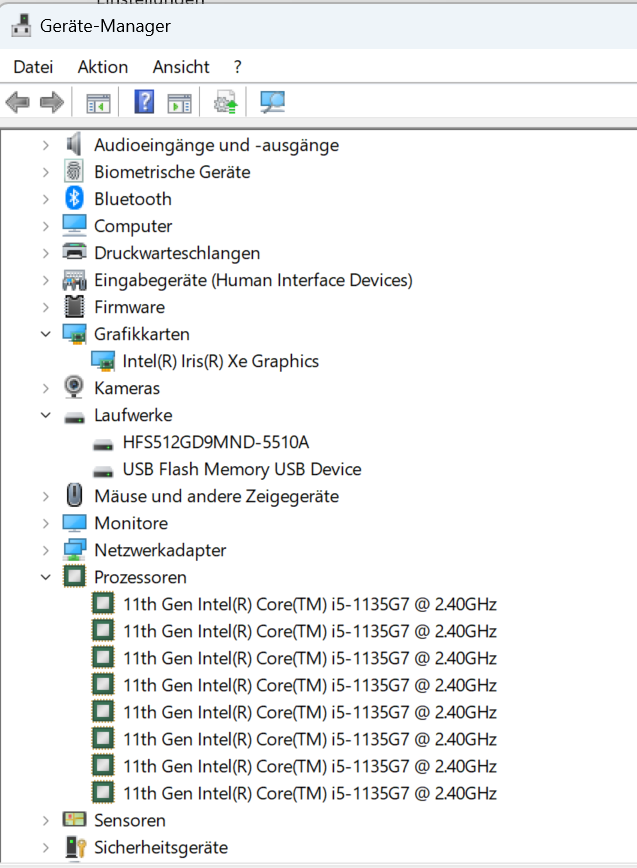The height and width of the screenshot is (868, 637).
Task: Toggle the action pane toolbar icon
Action: (179, 103)
